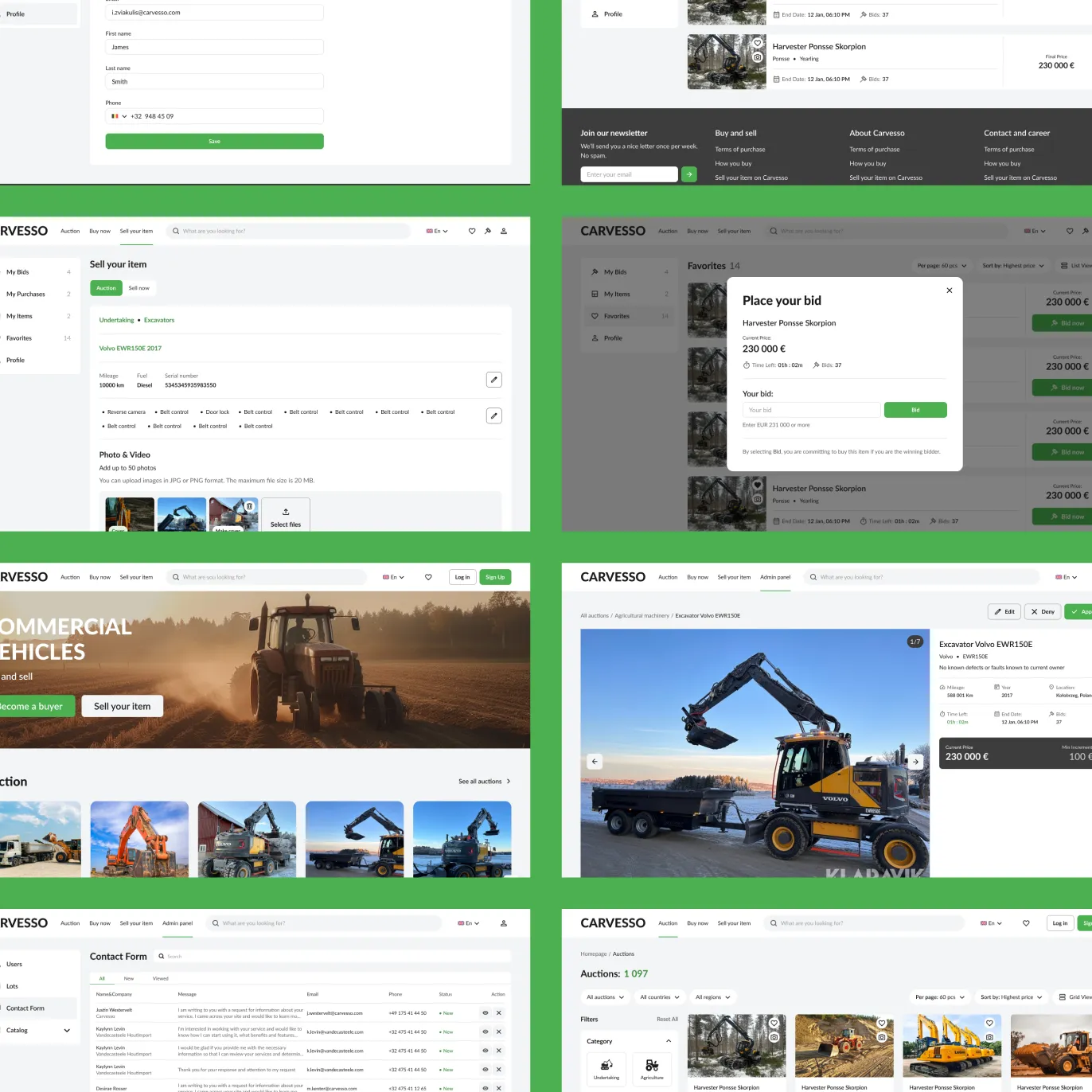
Task: Switch Contact Form list to Viewed tab
Action: [x=160, y=978]
